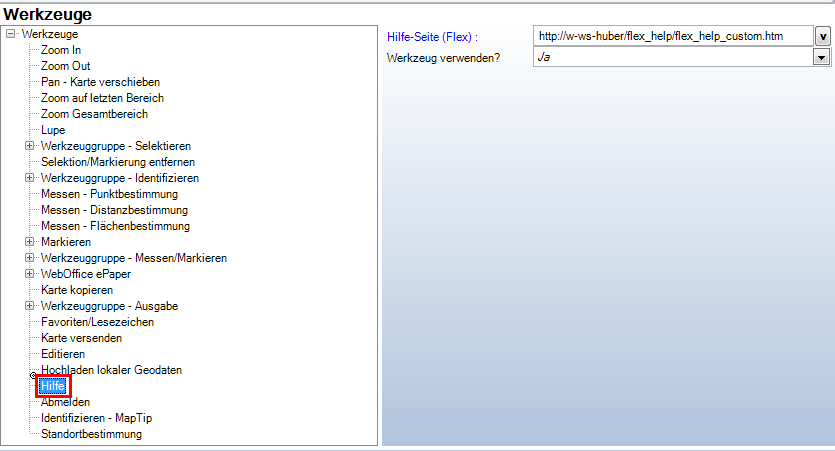Viewport: 835px width, 451px height.
Task: Select WebOffice ePaper tree label
Action: point(86,274)
